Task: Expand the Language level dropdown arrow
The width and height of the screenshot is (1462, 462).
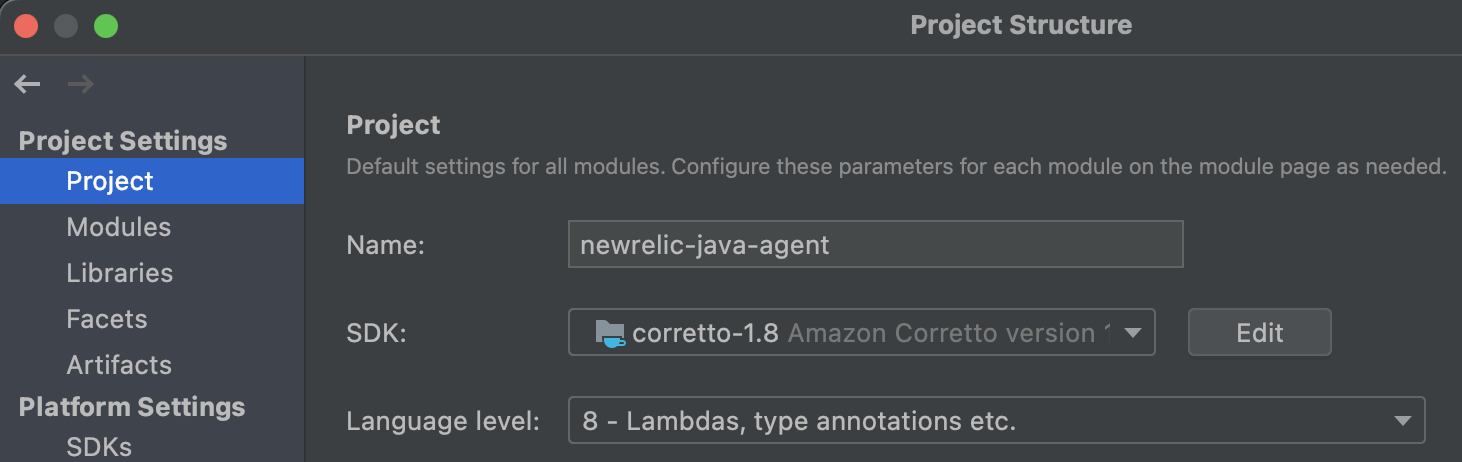Action: 1402,422
